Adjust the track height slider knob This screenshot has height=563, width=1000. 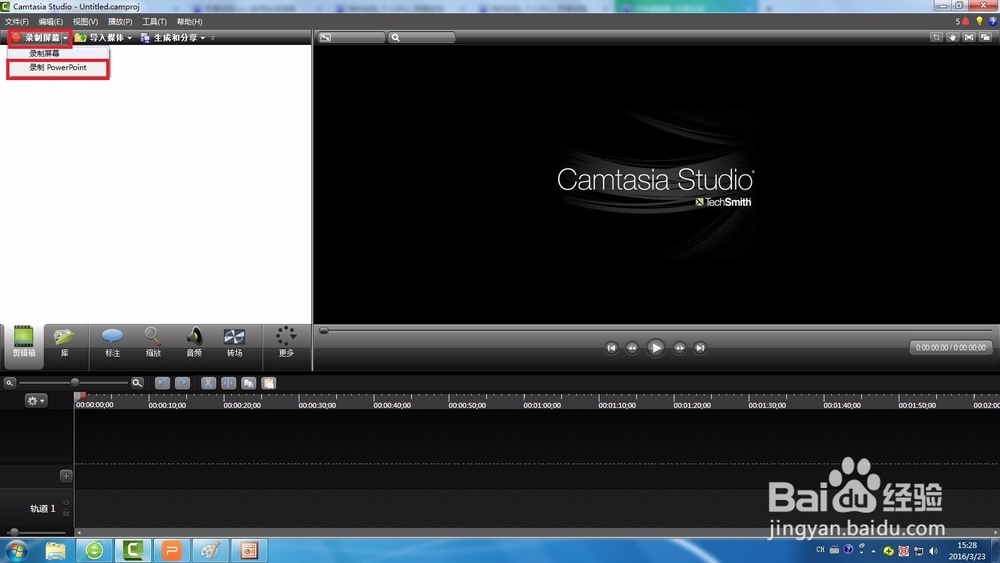14,532
